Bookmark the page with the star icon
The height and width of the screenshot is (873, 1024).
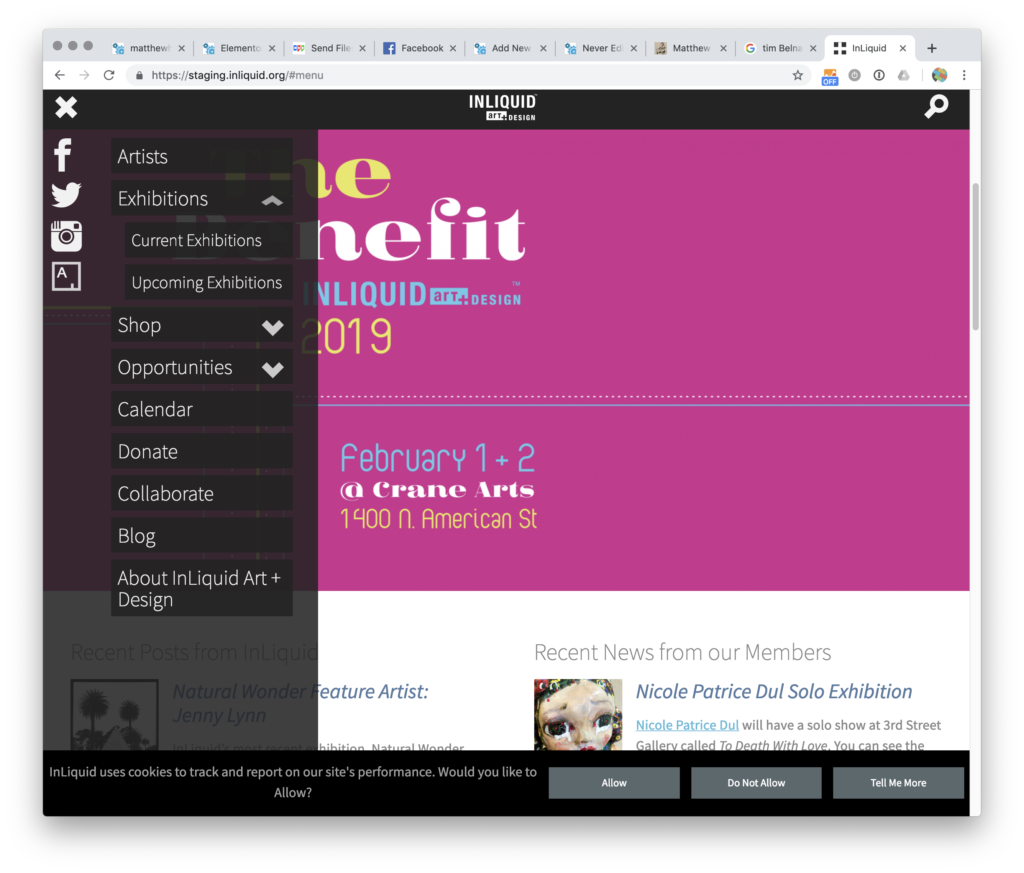pos(797,75)
